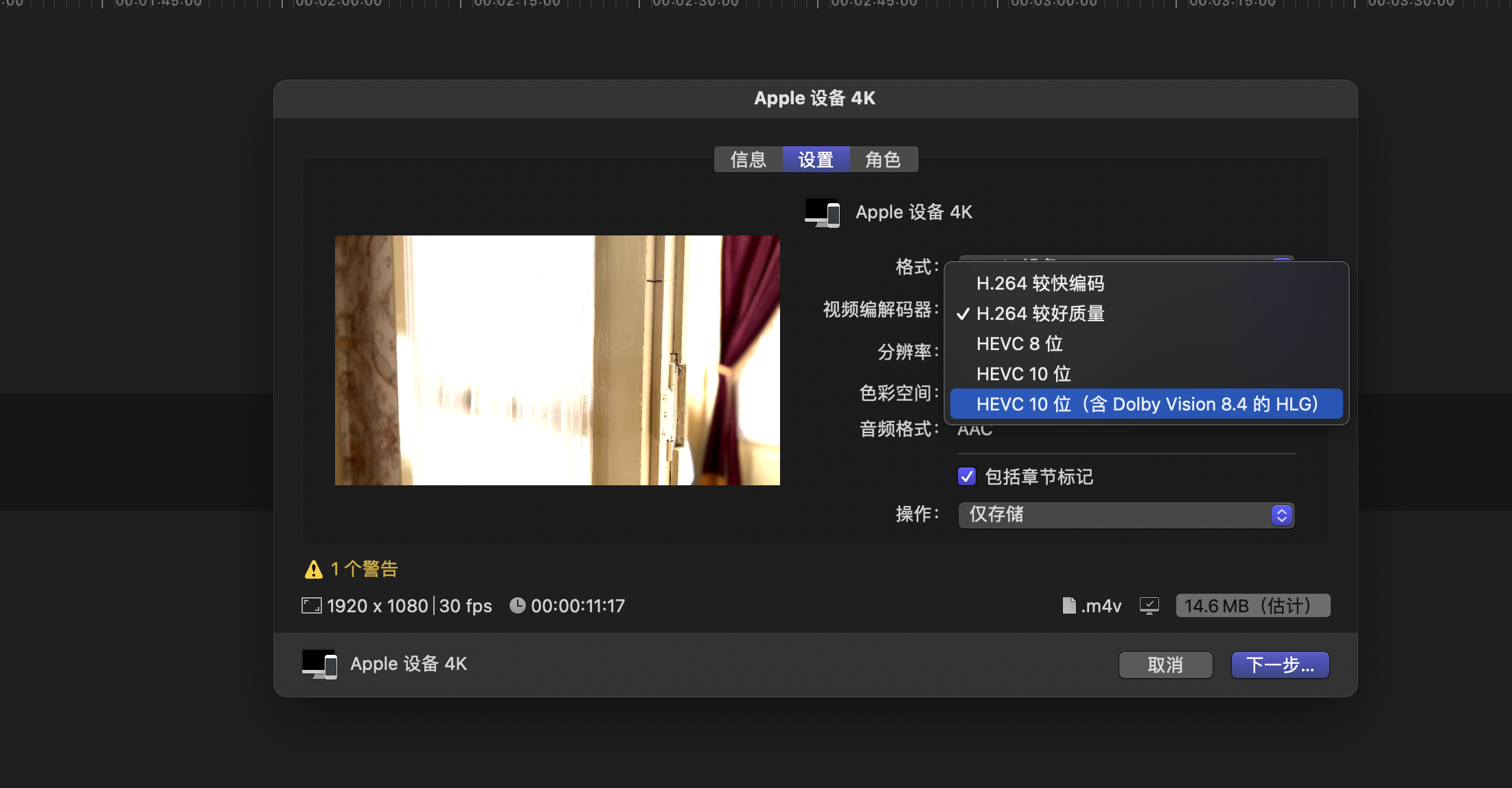Click the frame size icon beside 1920 x 1080
1512x788 pixels.
[312, 605]
